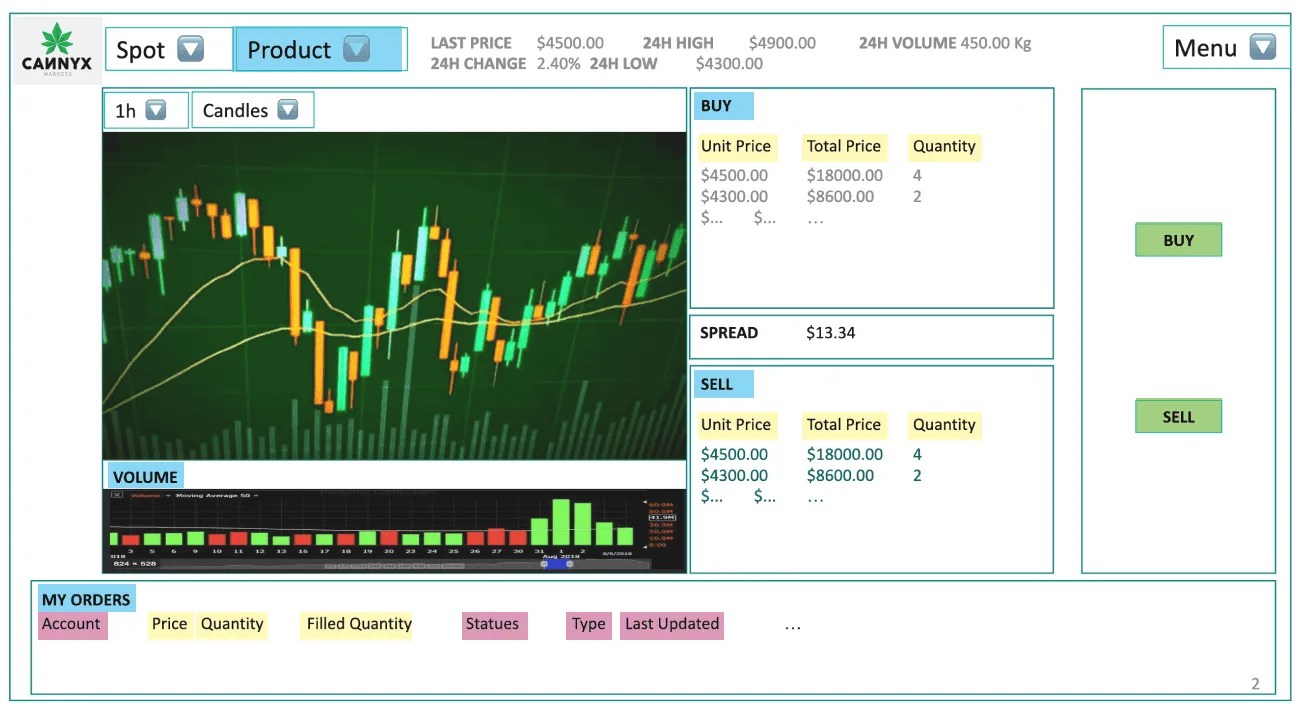1298x704 pixels.
Task: Click the MY ORDERS section title
Action: click(86, 600)
